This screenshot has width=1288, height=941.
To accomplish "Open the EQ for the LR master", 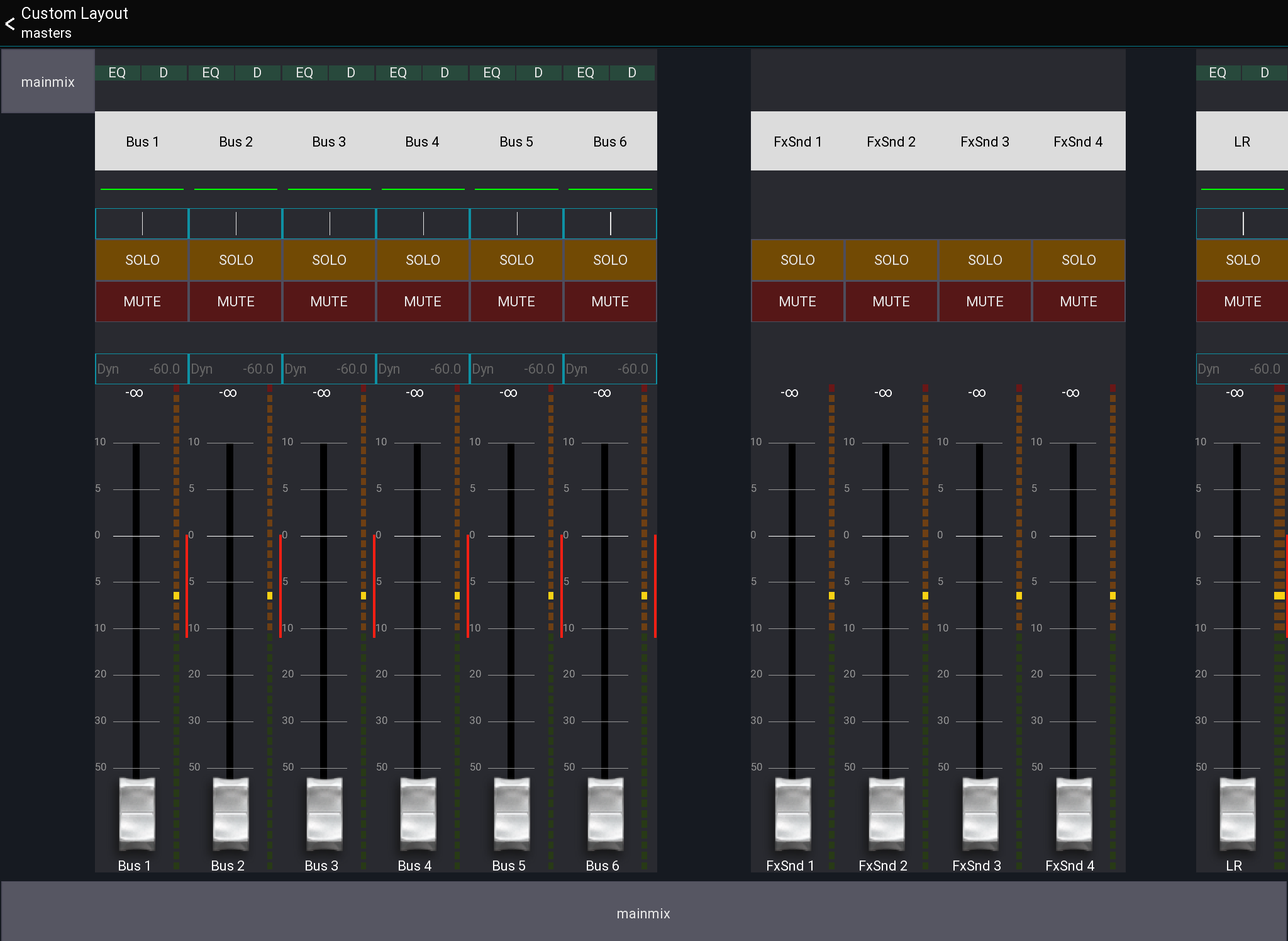I will click(x=1218, y=72).
